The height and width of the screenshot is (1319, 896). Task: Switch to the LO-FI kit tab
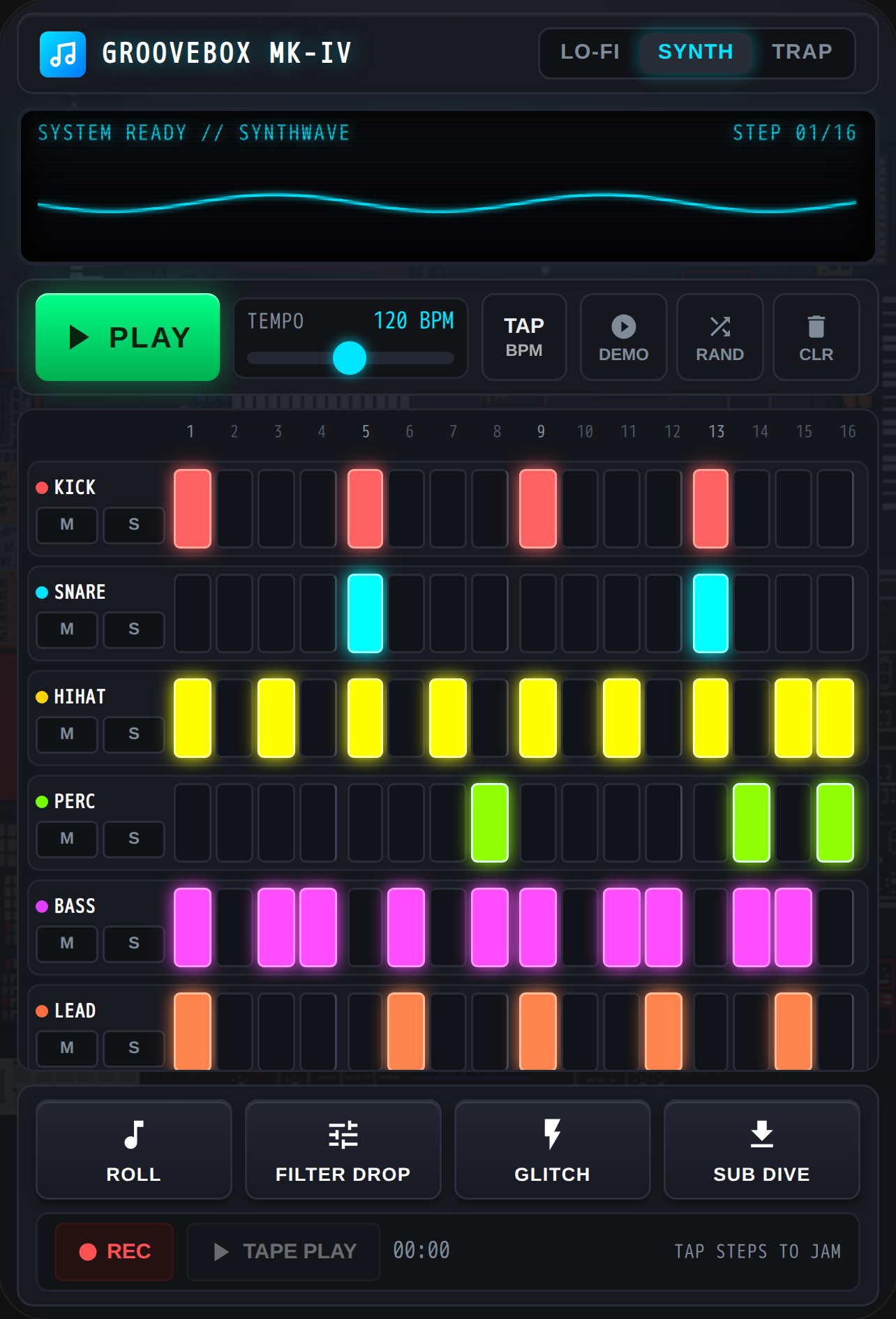590,52
